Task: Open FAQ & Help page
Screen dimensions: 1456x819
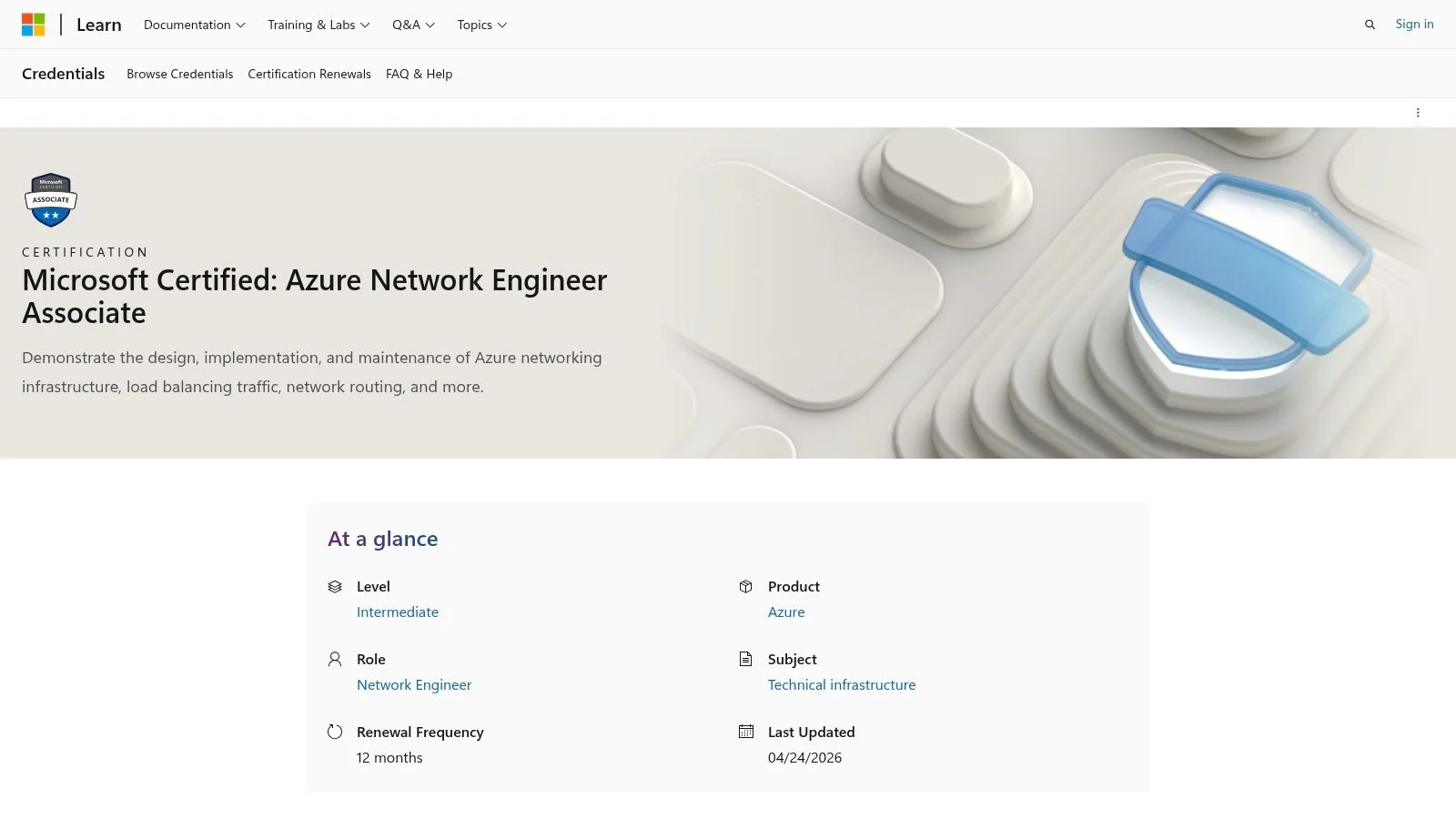Action: 420,74
